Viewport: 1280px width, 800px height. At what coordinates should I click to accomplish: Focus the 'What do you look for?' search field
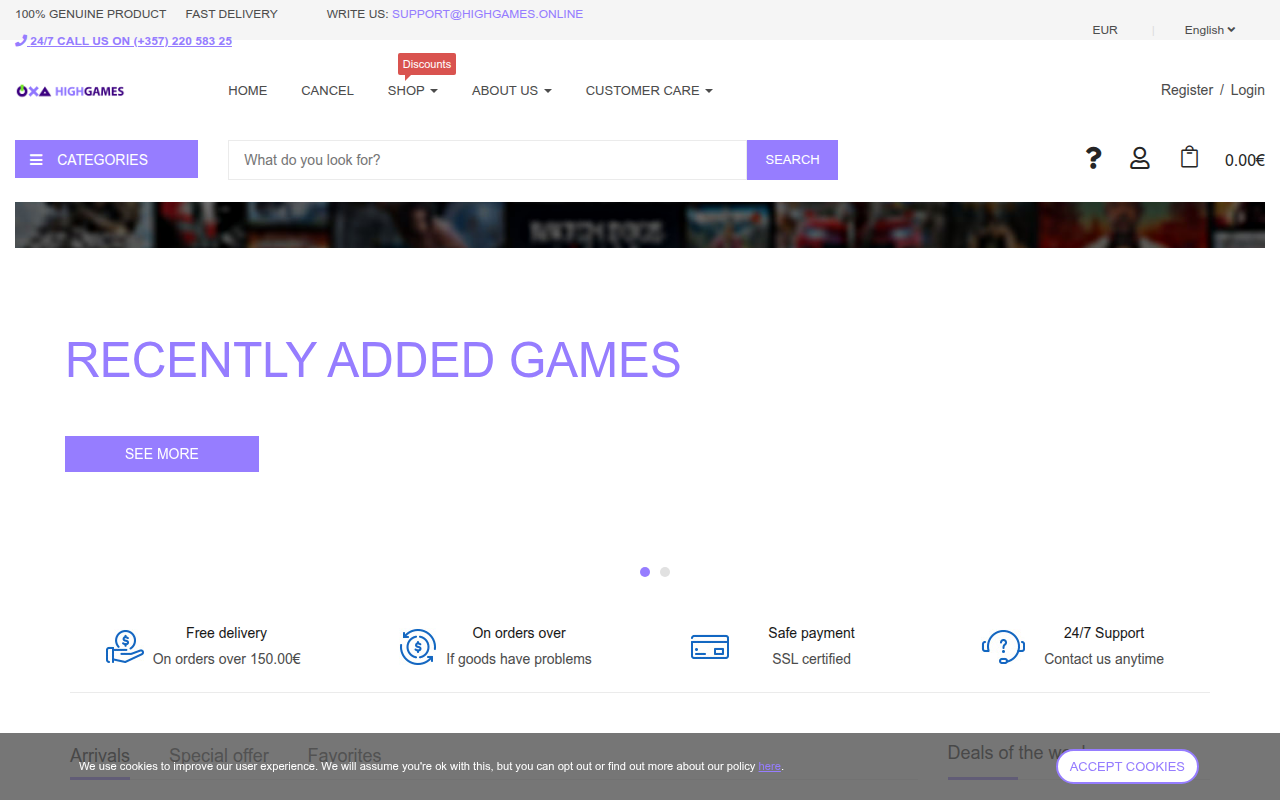[x=488, y=160]
